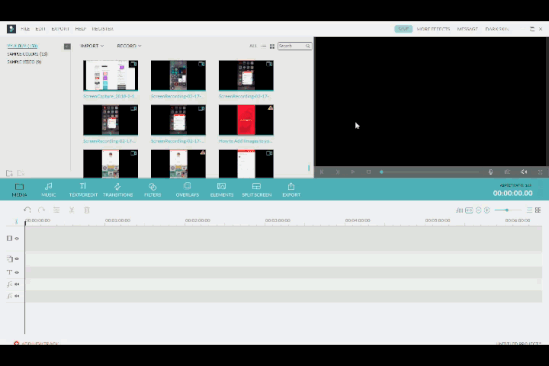Click the scissors Split icon
This screenshot has height=366, width=549.
click(71, 210)
